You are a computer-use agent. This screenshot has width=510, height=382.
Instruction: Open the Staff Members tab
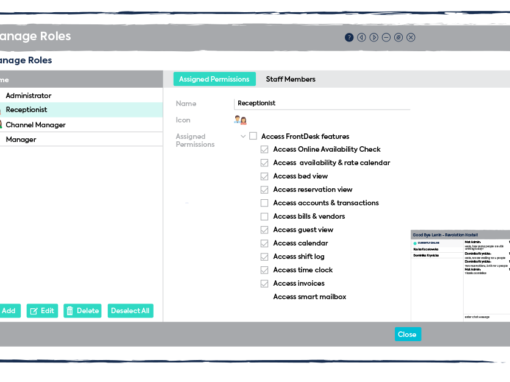tap(290, 79)
